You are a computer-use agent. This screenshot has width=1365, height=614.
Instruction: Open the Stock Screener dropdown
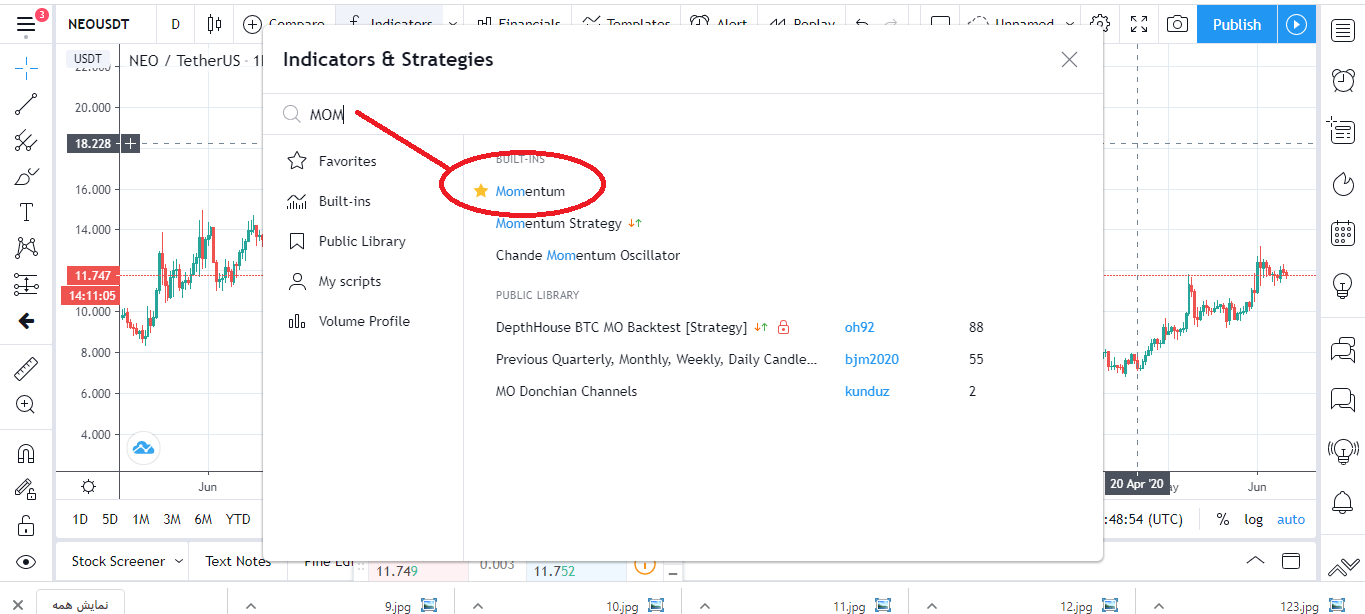[126, 561]
